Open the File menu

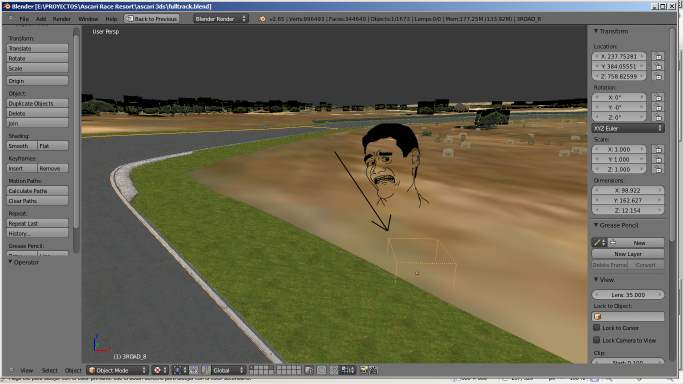[x=24, y=19]
